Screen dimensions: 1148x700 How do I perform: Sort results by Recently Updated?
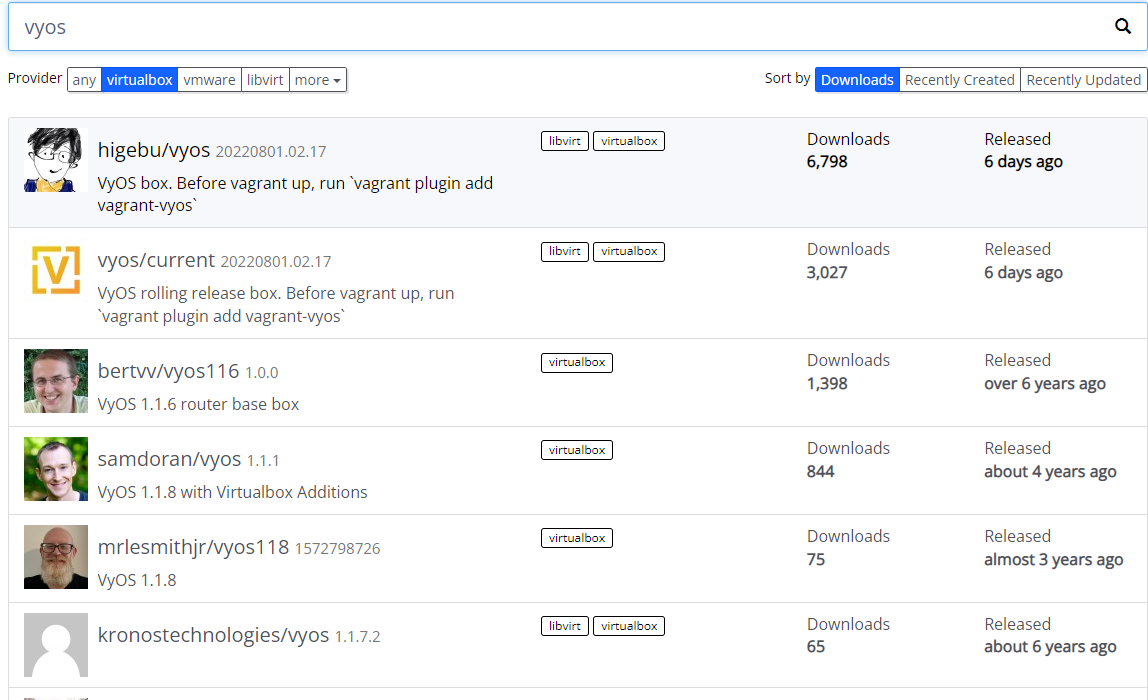(1084, 80)
